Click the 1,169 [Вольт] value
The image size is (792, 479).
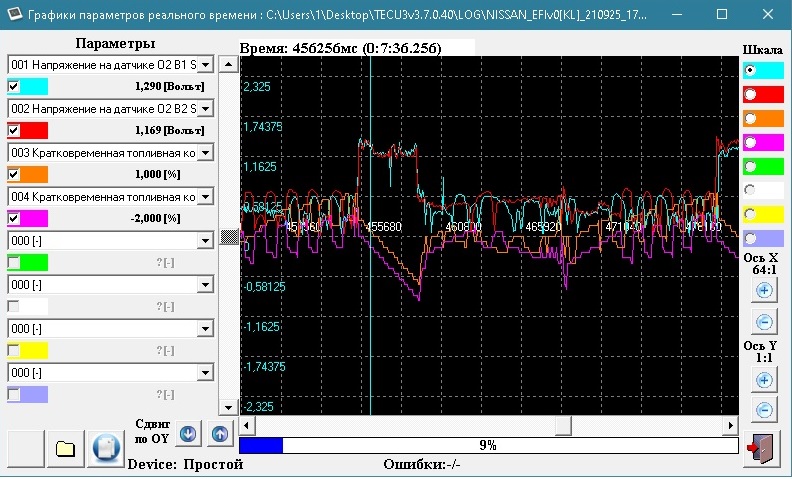tap(170, 130)
